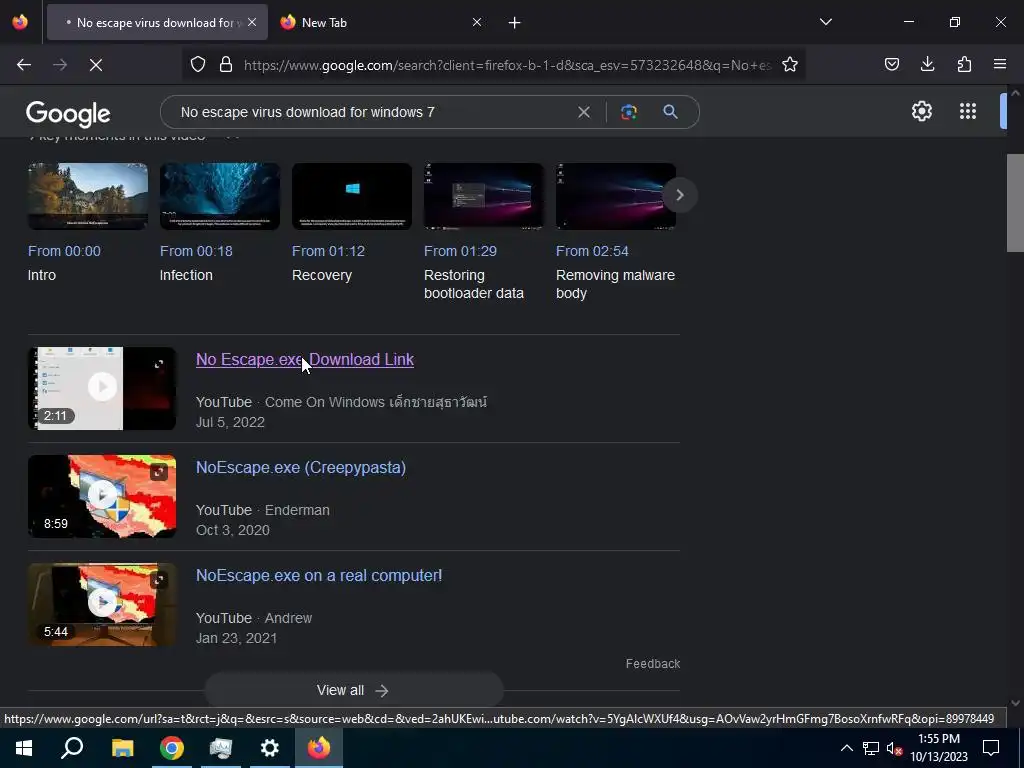Open the Intro moment thumbnail
The height and width of the screenshot is (768, 1024).
[x=88, y=196]
